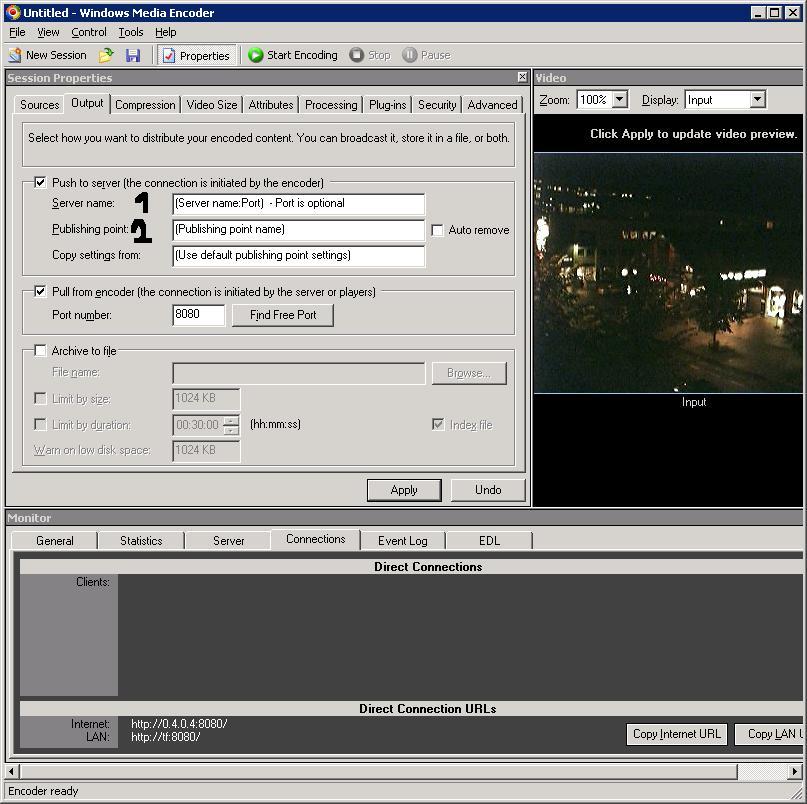Switch to the Security tab
Screen dimensions: 807x804
(437, 104)
